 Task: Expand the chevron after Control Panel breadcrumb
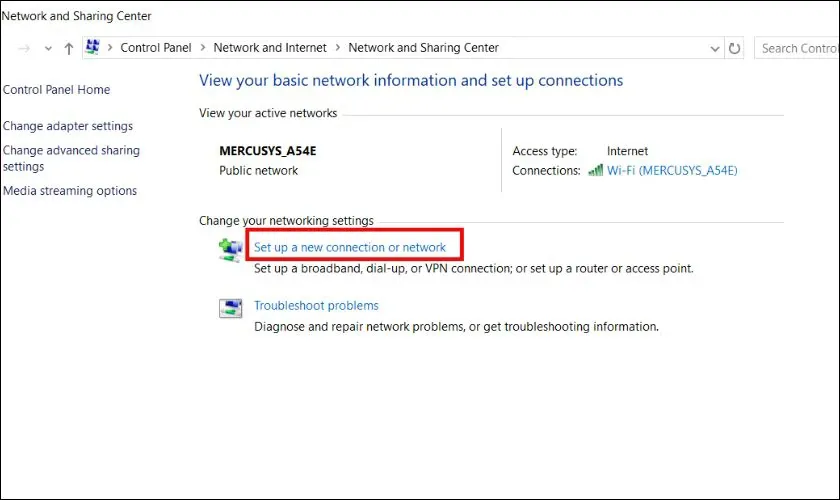pos(201,48)
